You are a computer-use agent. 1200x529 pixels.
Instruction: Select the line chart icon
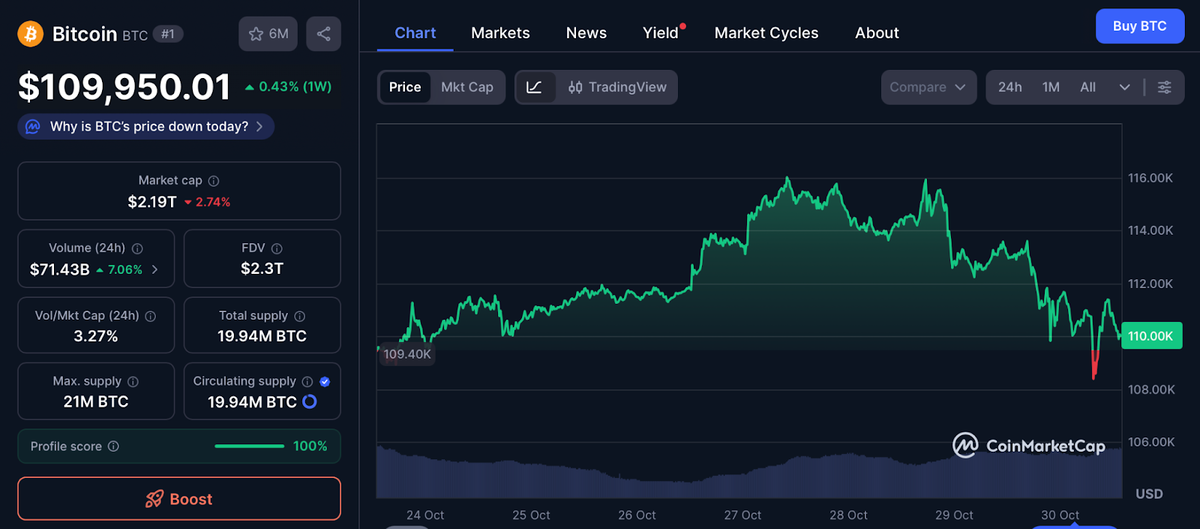534,87
